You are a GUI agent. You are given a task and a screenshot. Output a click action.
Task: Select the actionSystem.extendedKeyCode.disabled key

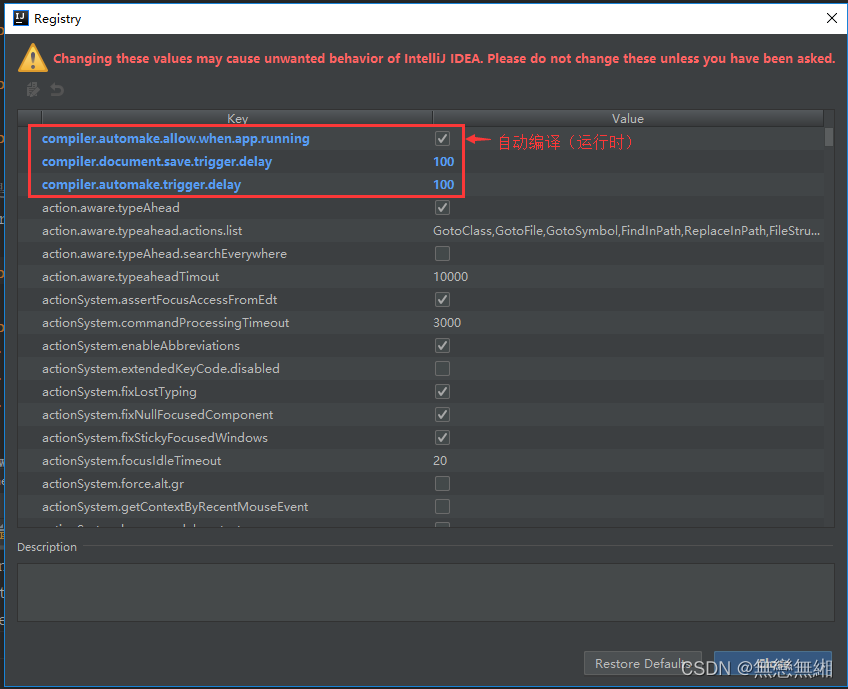(161, 369)
